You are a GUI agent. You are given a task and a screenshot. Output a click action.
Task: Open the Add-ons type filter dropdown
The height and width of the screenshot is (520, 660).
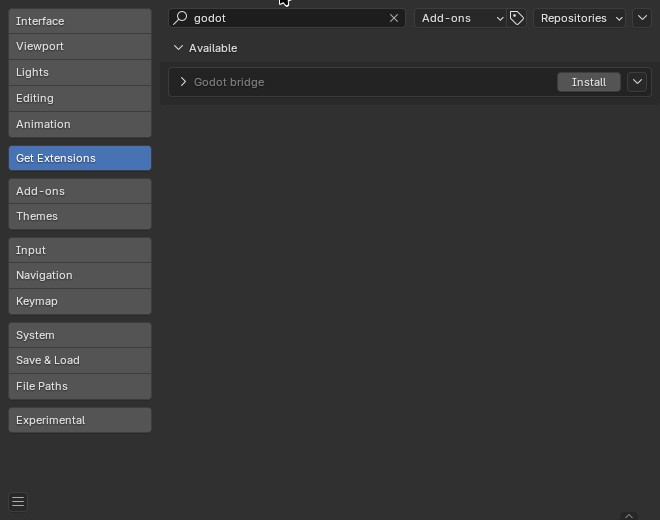point(461,18)
